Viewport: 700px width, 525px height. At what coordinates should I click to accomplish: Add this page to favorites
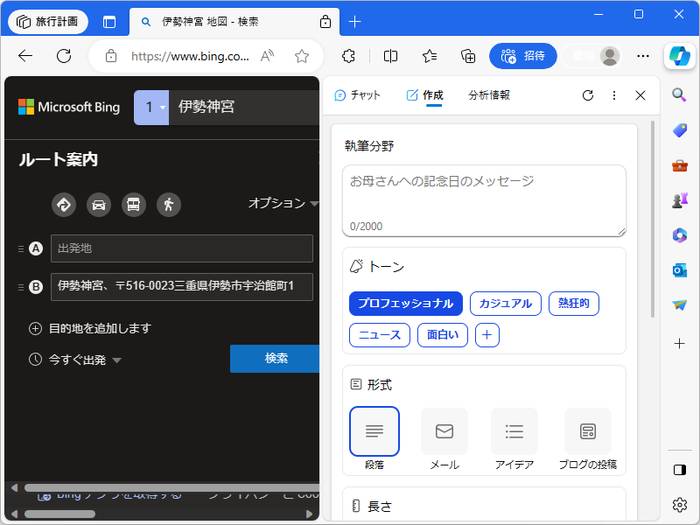click(302, 56)
